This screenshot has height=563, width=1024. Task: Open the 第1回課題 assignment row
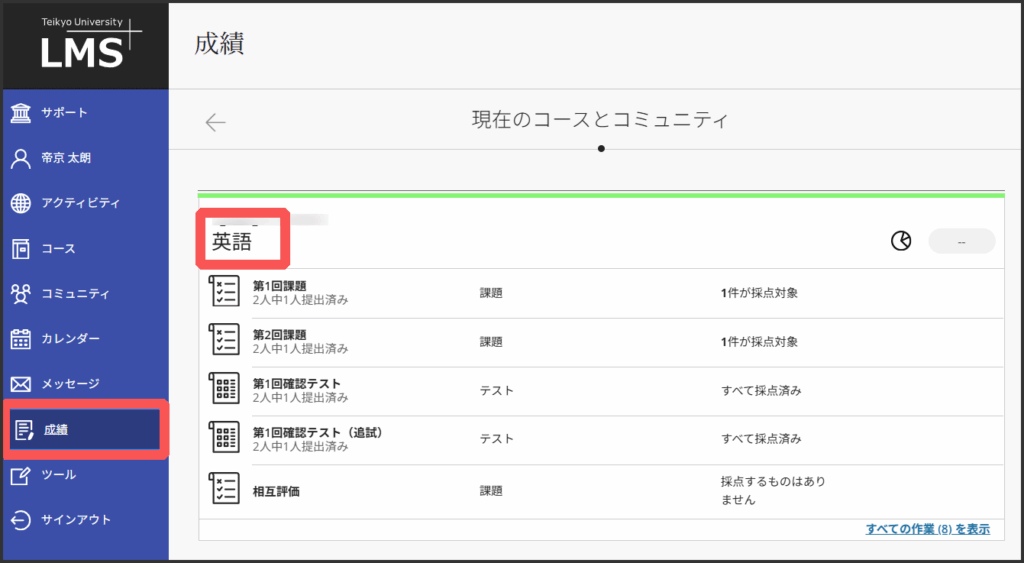tap(279, 286)
